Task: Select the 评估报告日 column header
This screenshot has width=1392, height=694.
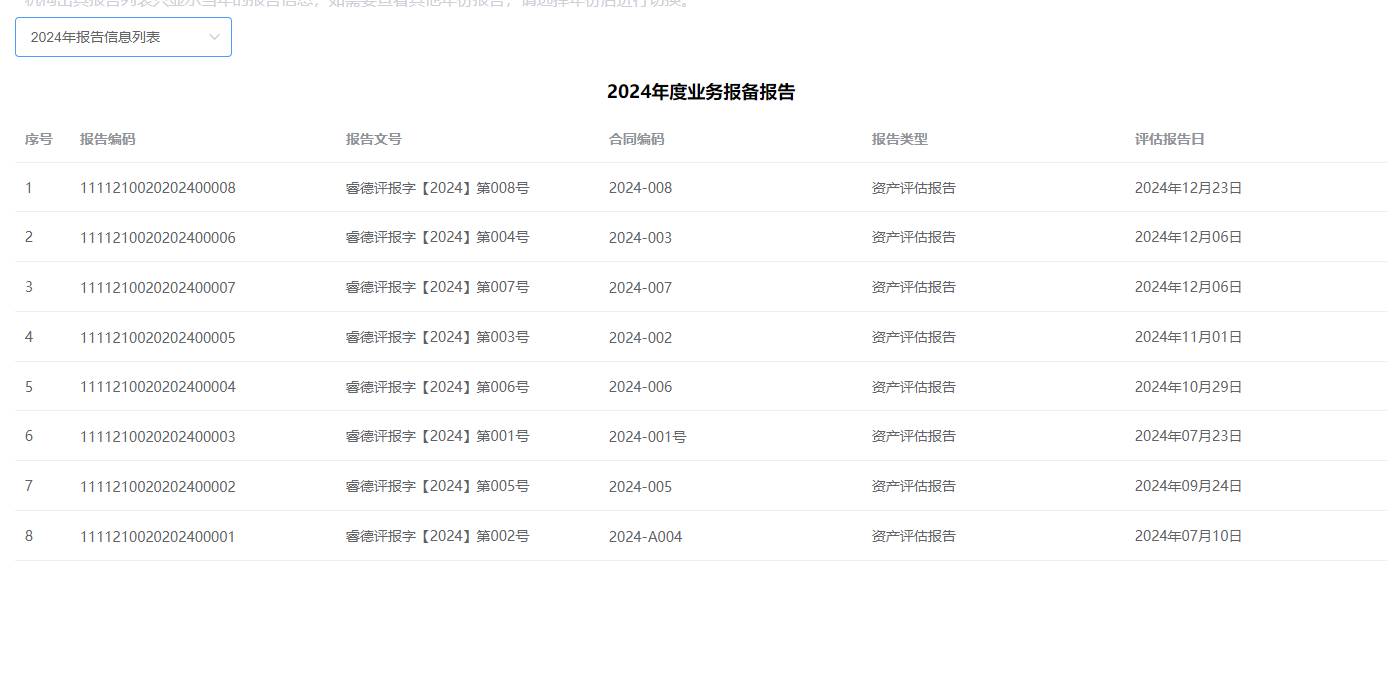Action: point(1169,139)
